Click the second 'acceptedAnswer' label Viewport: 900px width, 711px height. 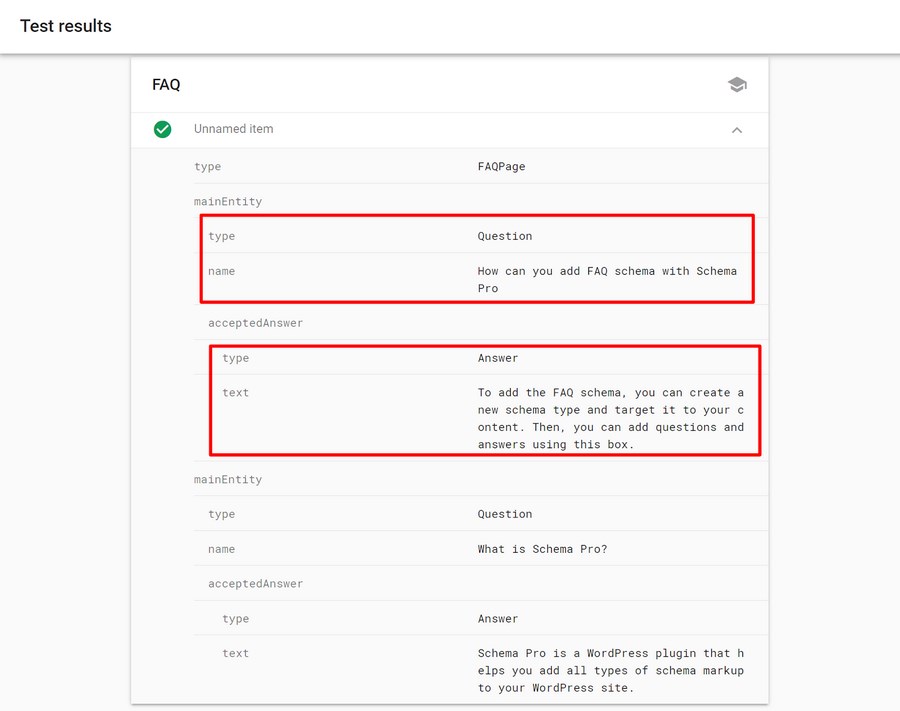click(x=255, y=584)
